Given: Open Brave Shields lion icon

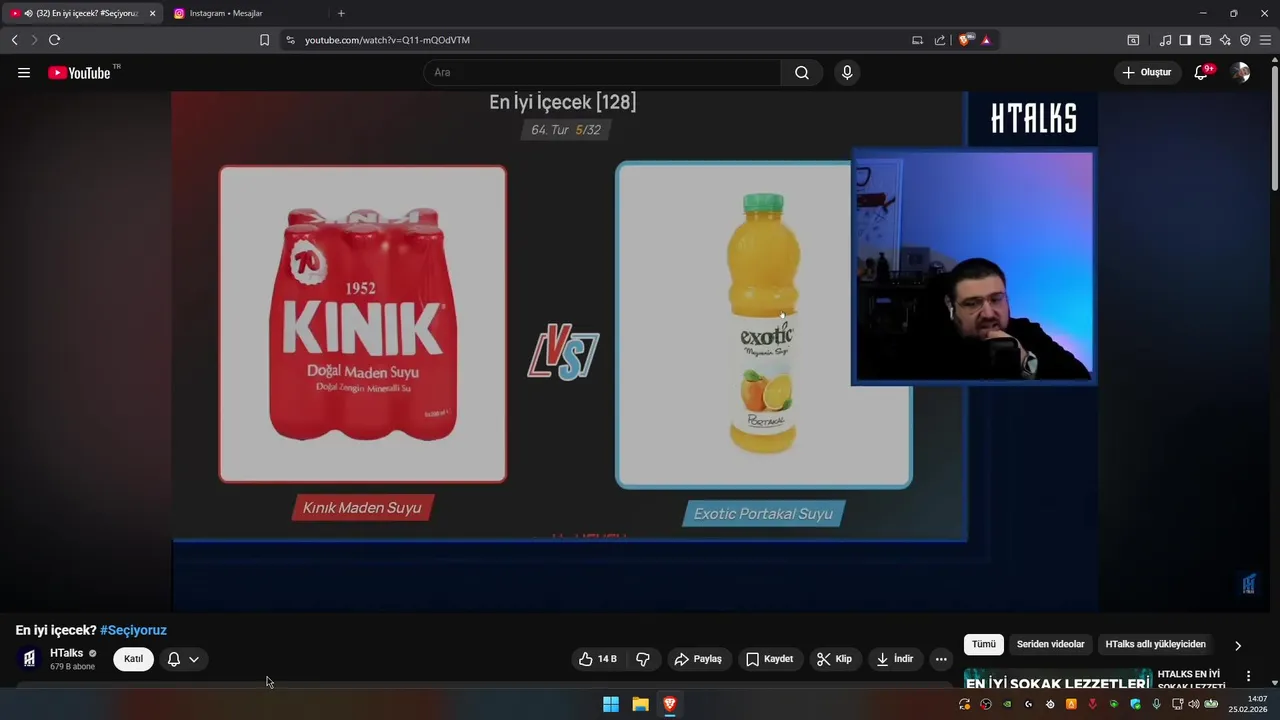Looking at the screenshot, I should (x=964, y=40).
